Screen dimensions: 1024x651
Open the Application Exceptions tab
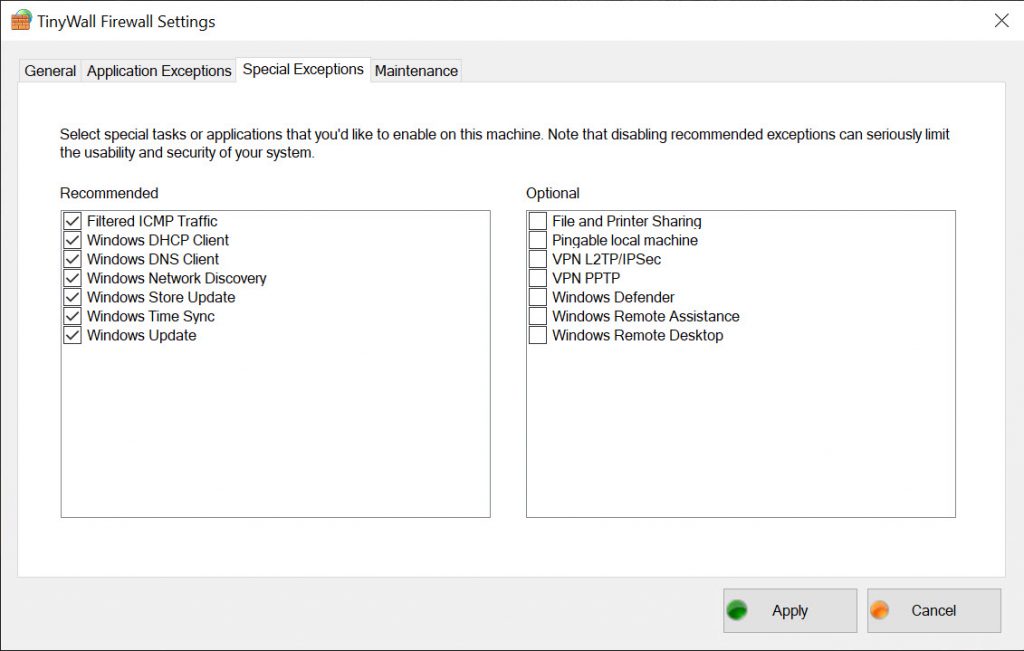pyautogui.click(x=159, y=71)
